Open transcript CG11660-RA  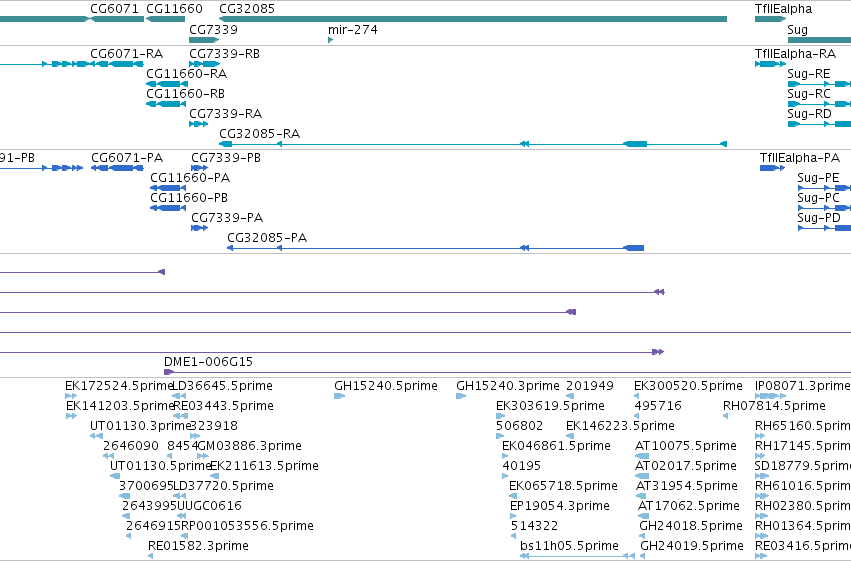186,74
